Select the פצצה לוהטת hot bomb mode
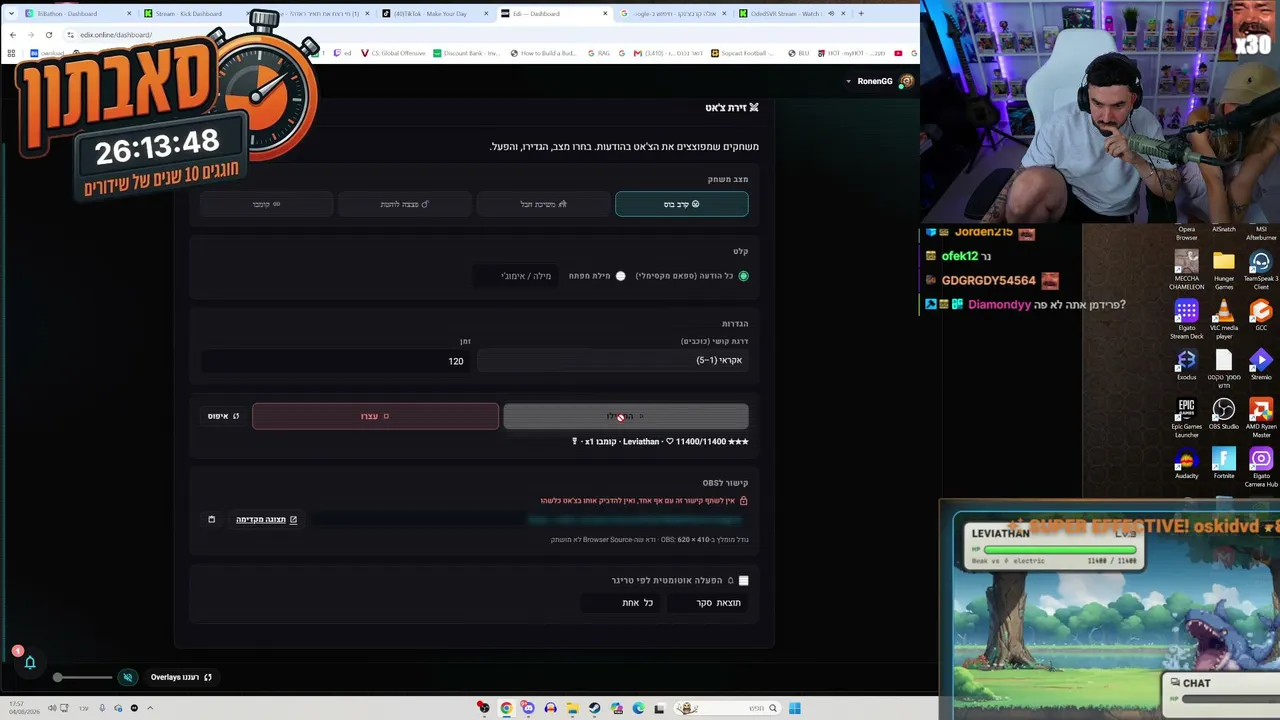 (404, 204)
